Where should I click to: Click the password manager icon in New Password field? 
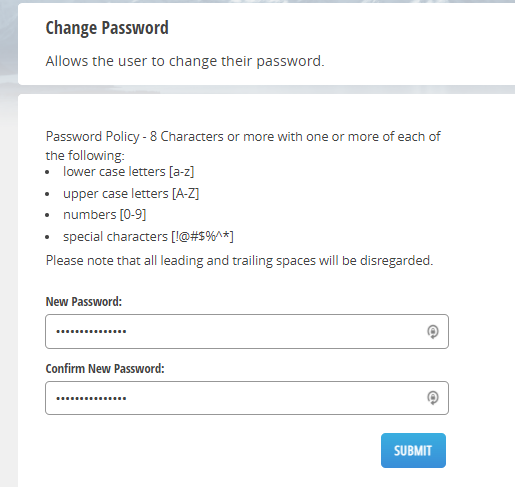[433, 332]
